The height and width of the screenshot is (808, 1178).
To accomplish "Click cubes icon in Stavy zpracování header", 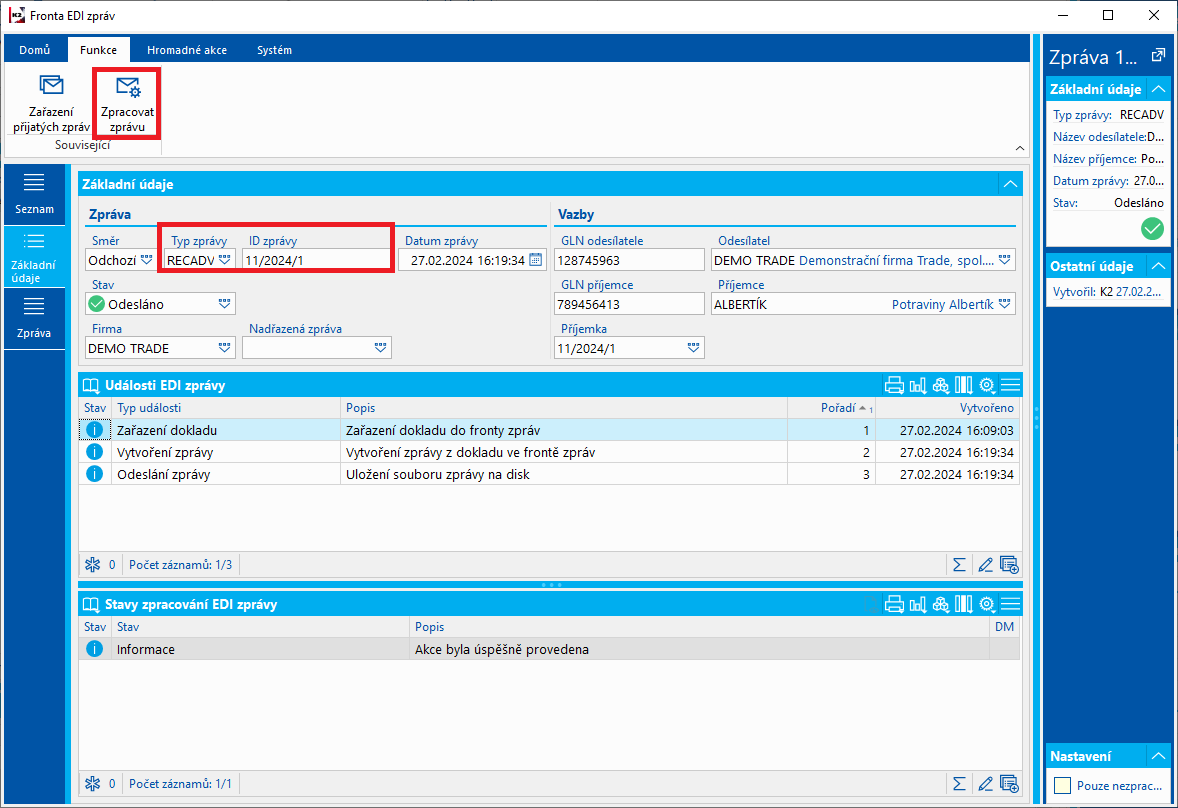I will (x=941, y=604).
